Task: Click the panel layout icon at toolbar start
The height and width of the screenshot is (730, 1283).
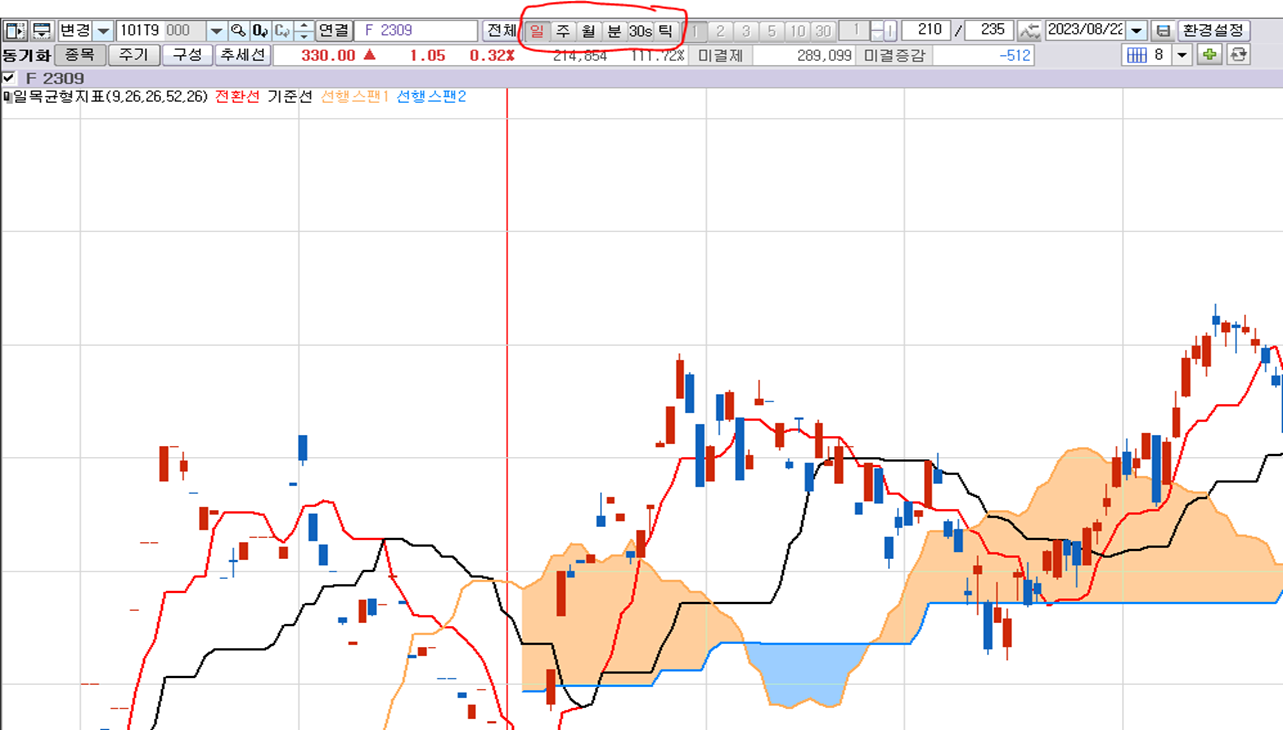Action: click(15, 31)
